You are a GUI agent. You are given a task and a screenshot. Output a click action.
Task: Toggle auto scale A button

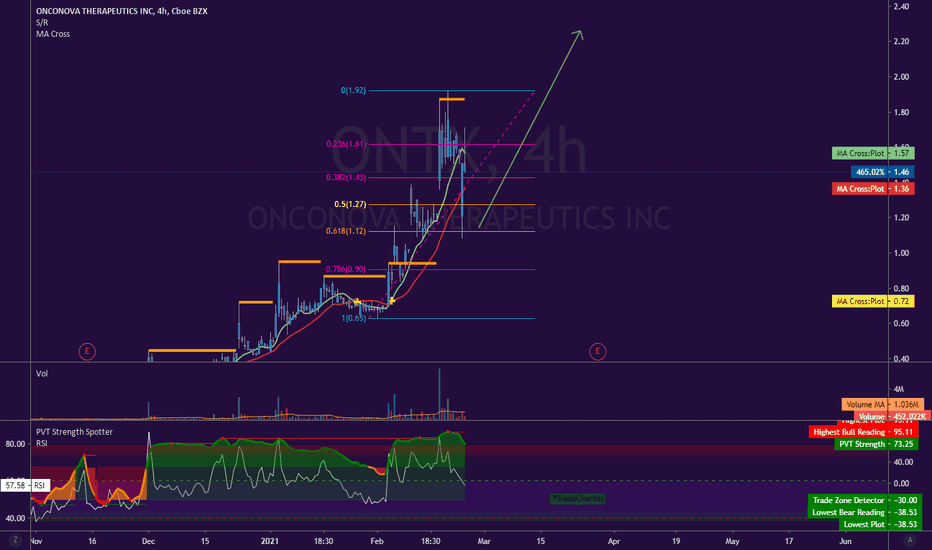click(909, 540)
